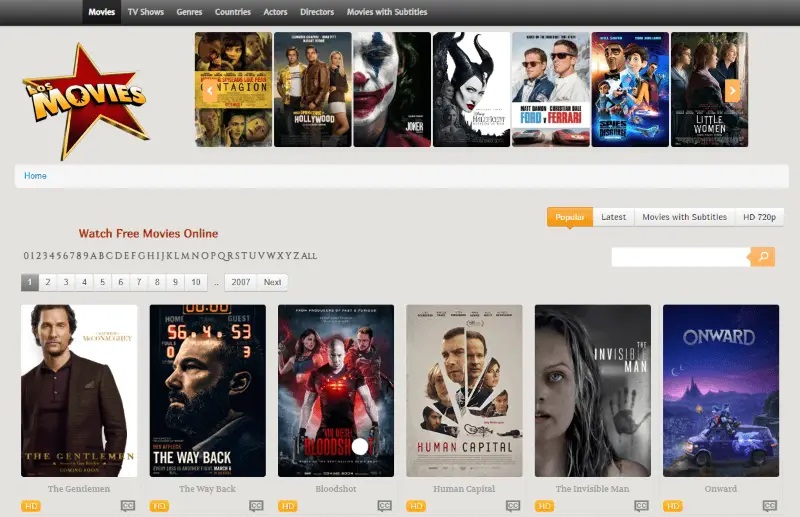Click the HD badge under Human Capital
This screenshot has height=517, width=800.
(415, 506)
